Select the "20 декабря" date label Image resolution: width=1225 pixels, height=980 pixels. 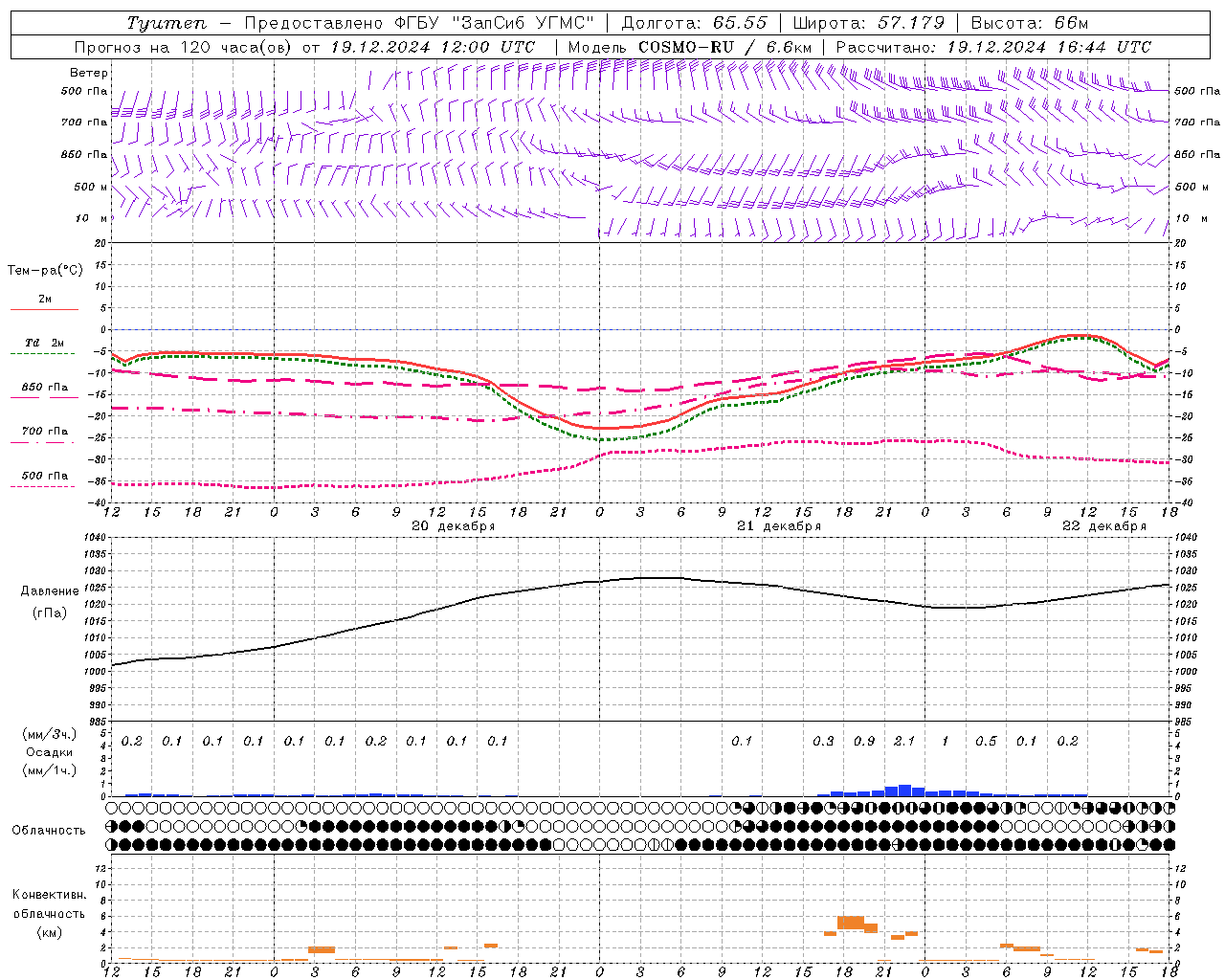[x=453, y=526]
